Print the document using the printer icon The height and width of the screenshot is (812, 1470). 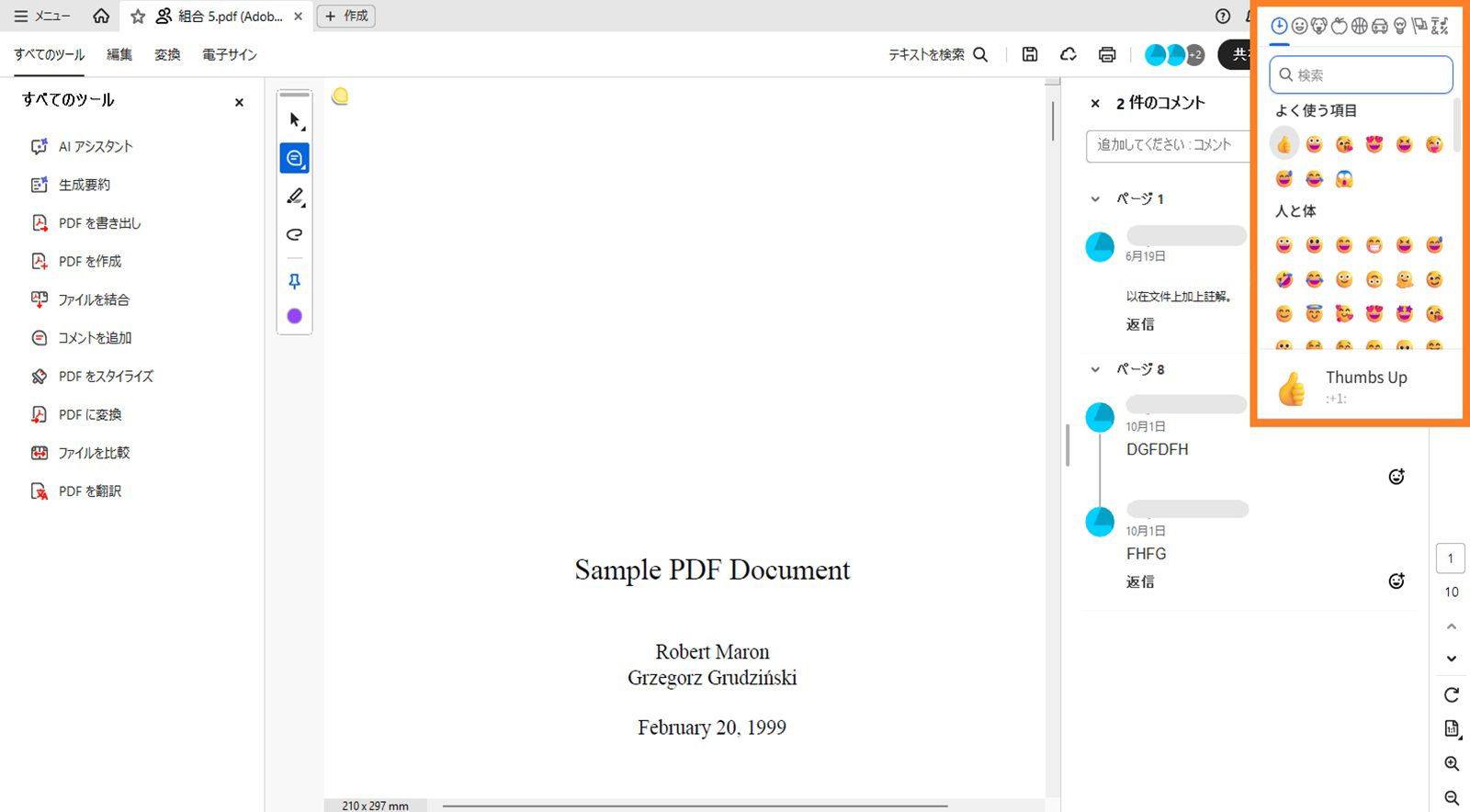[1107, 54]
